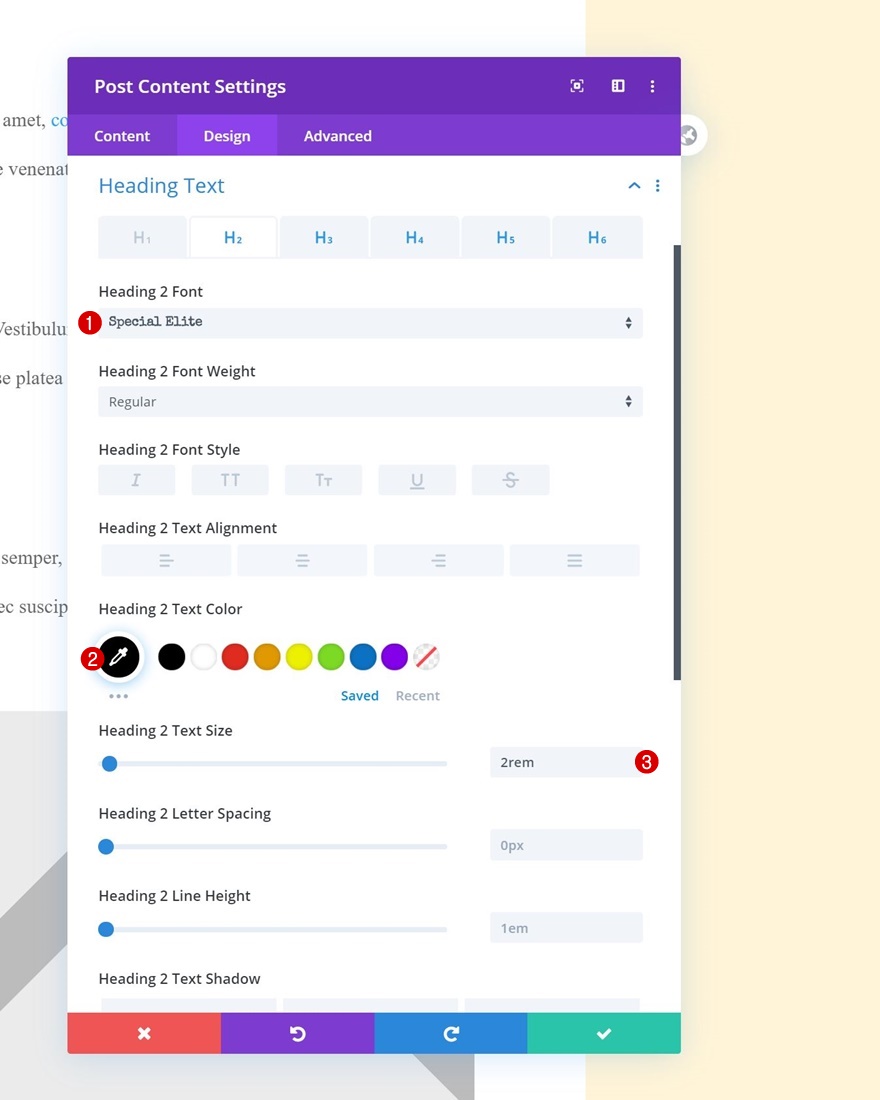
Task: Open the Heading 2 Font Weight dropdown
Action: click(371, 401)
